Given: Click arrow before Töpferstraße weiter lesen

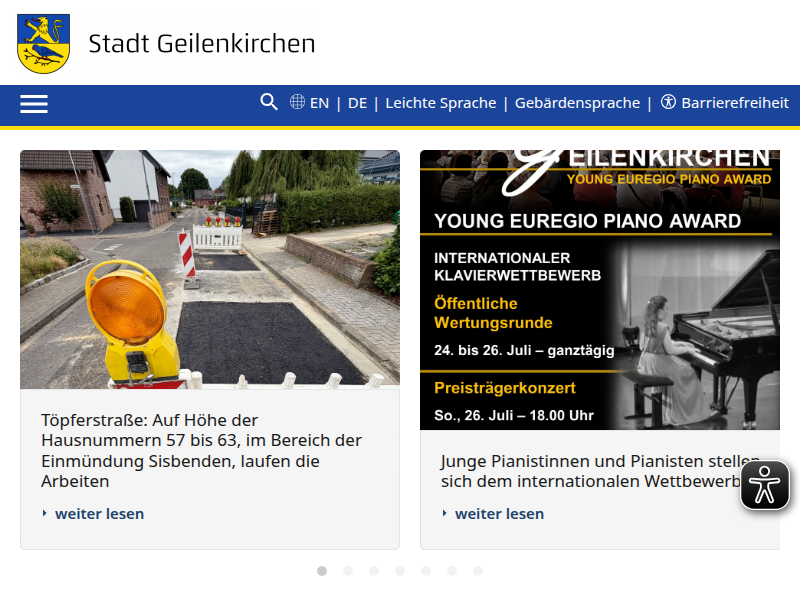Looking at the screenshot, I should pos(45,513).
